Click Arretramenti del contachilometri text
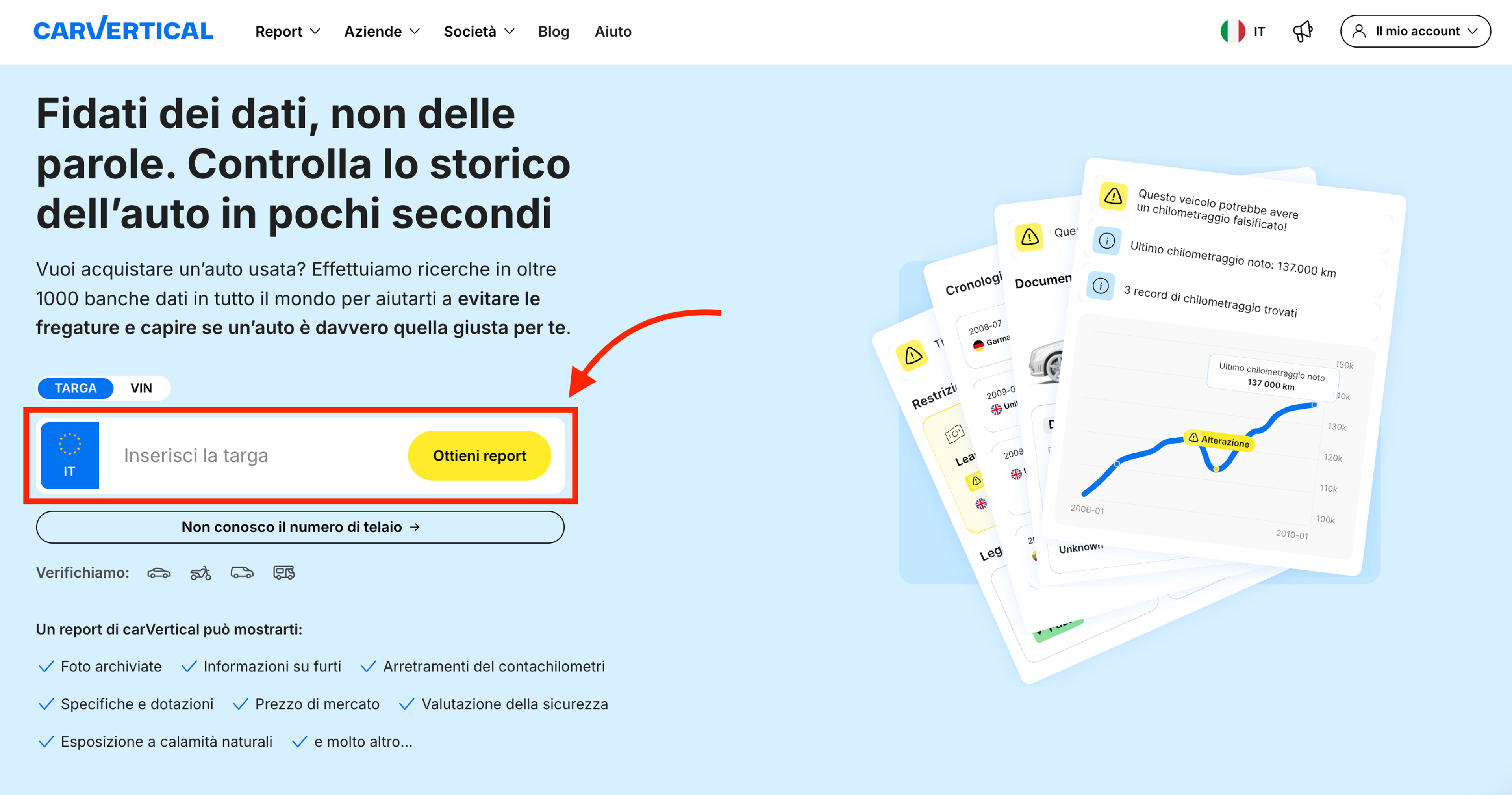The image size is (1512, 795). pyautogui.click(x=494, y=667)
